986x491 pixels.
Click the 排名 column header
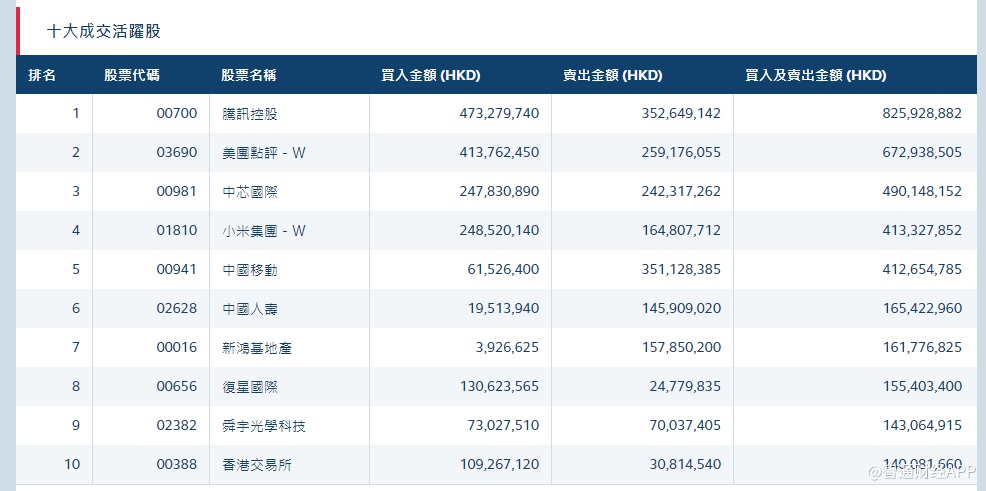pyautogui.click(x=42, y=75)
